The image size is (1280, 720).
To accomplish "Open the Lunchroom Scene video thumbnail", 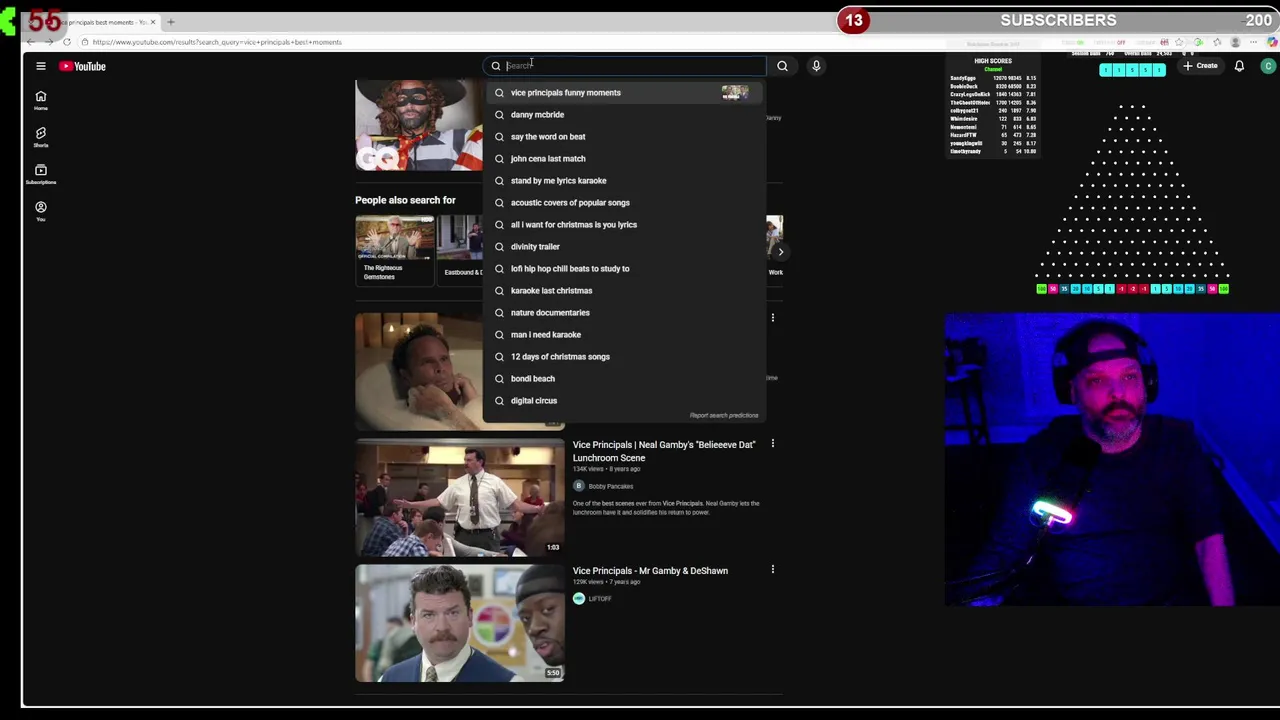I will [x=460, y=498].
